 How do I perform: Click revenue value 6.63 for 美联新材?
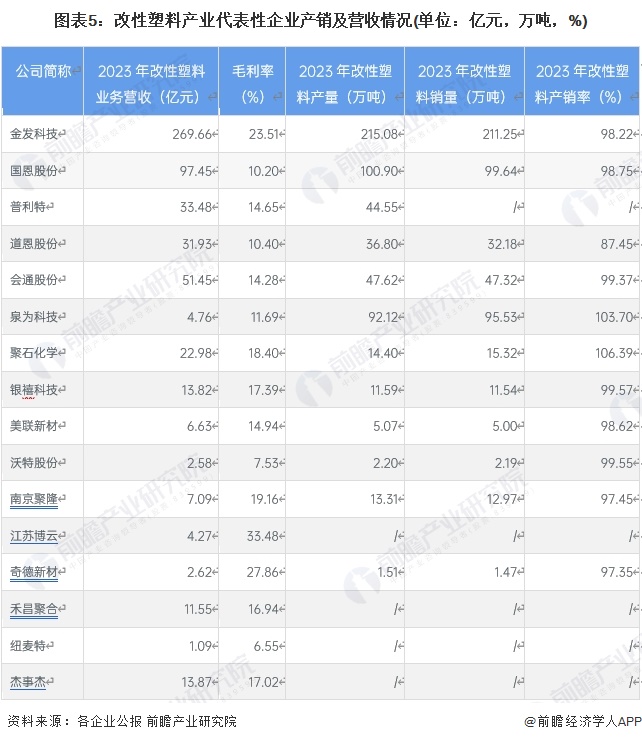(x=199, y=426)
